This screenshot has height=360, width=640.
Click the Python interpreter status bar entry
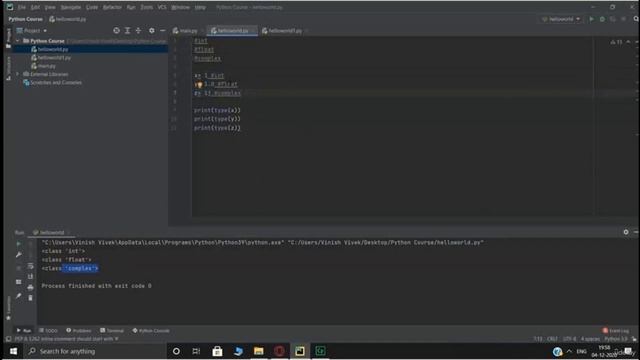click(616, 339)
